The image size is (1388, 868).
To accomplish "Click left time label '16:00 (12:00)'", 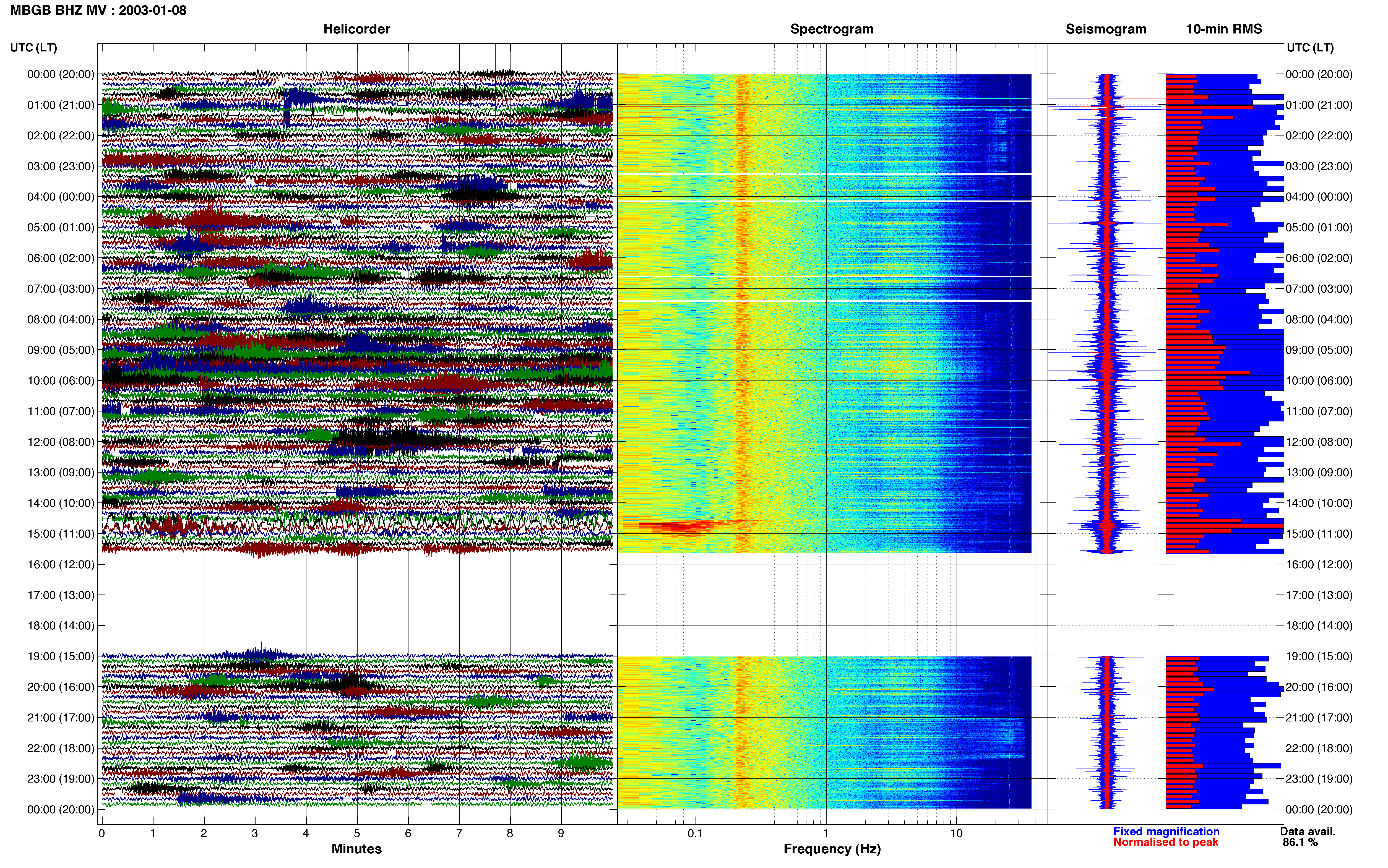I will pyautogui.click(x=61, y=564).
